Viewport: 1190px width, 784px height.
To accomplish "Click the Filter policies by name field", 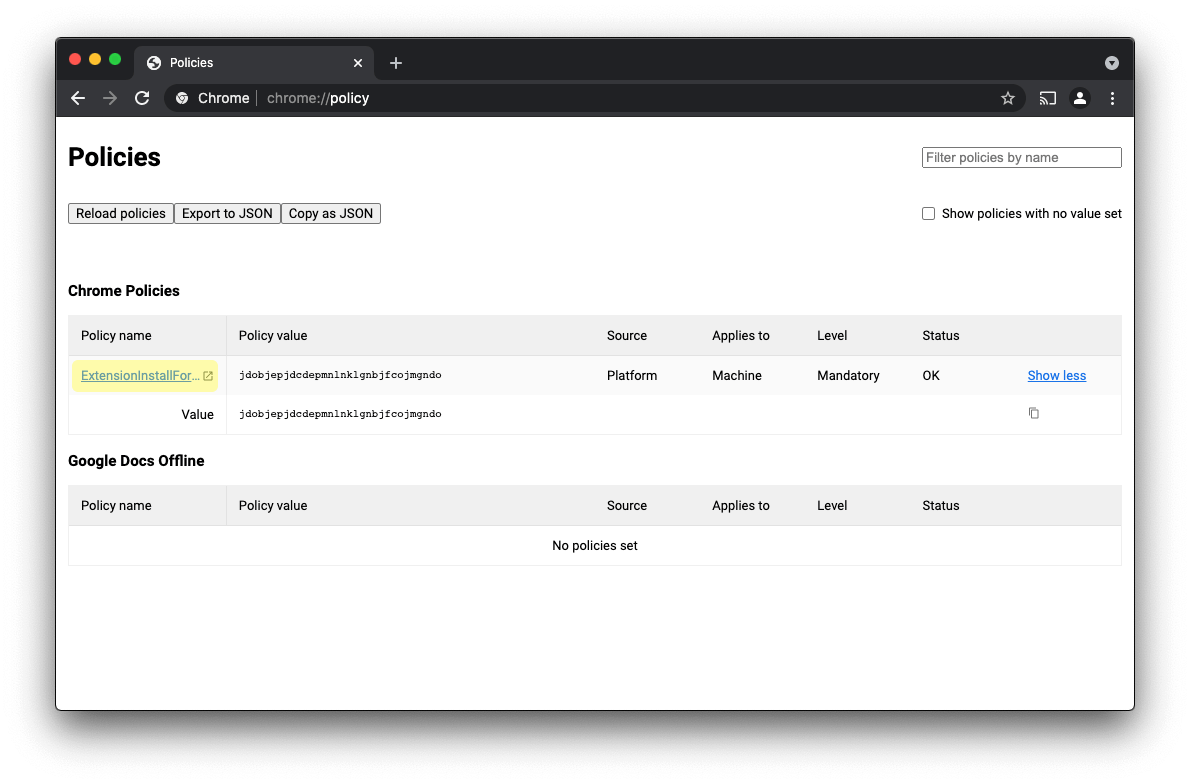I will 1021,157.
